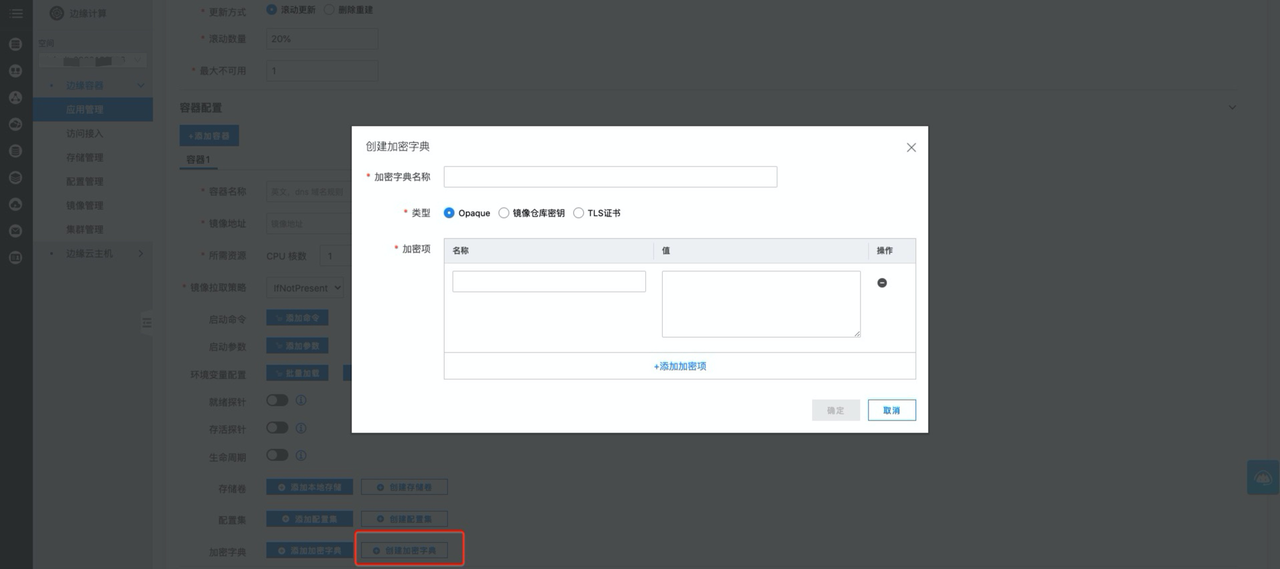
Task: Remove the encryption item row via the minus icon
Action: pos(882,283)
